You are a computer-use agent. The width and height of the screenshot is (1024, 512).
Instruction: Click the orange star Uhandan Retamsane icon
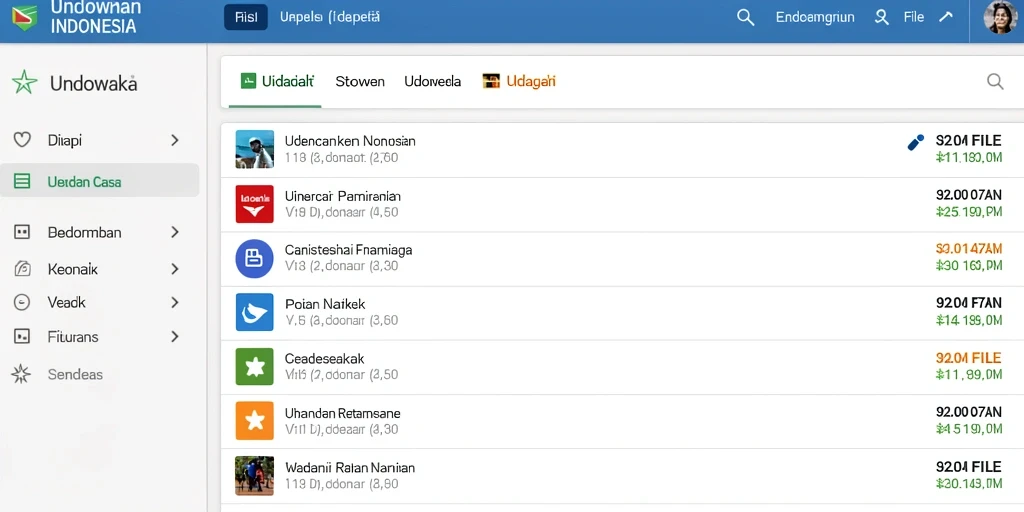(x=254, y=421)
